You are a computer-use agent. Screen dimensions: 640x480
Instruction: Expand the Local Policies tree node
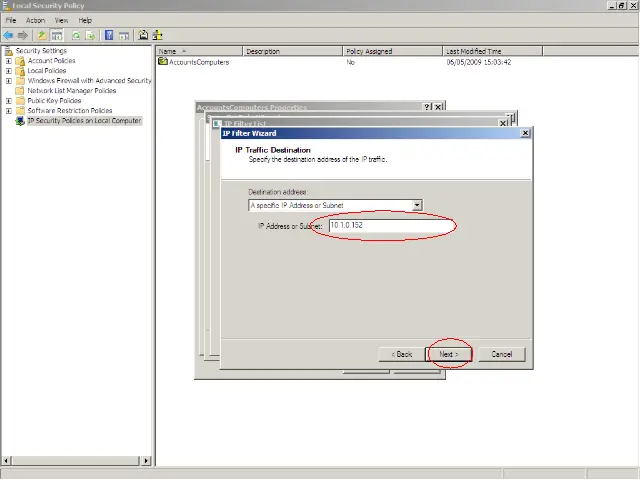pos(9,71)
